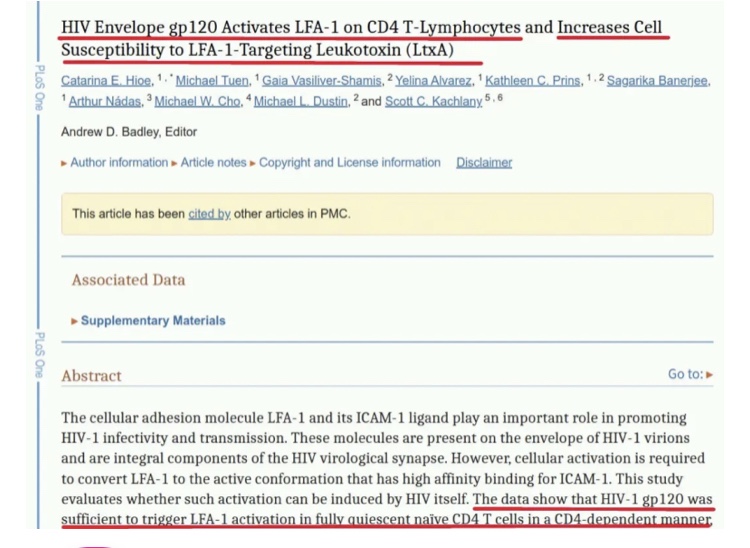The height and width of the screenshot is (548, 750).
Task: Open the Disclaimer link
Action: point(484,163)
